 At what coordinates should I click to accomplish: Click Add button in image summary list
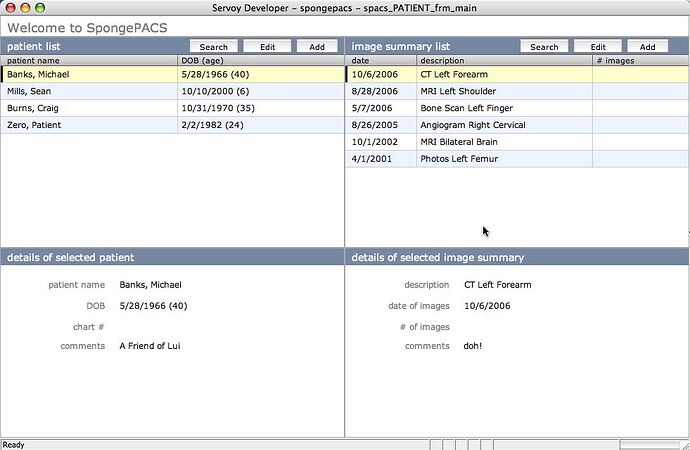point(647,47)
